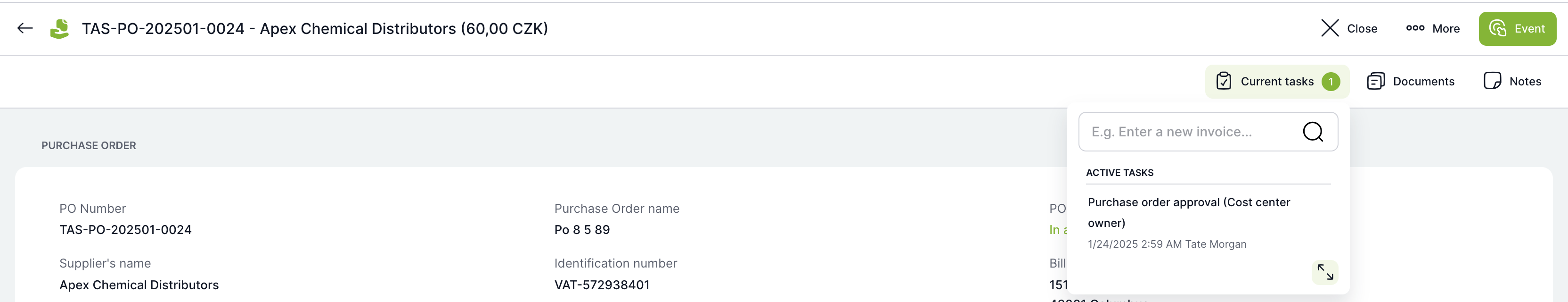
Task: Select identification number VAT-572938401
Action: click(601, 285)
